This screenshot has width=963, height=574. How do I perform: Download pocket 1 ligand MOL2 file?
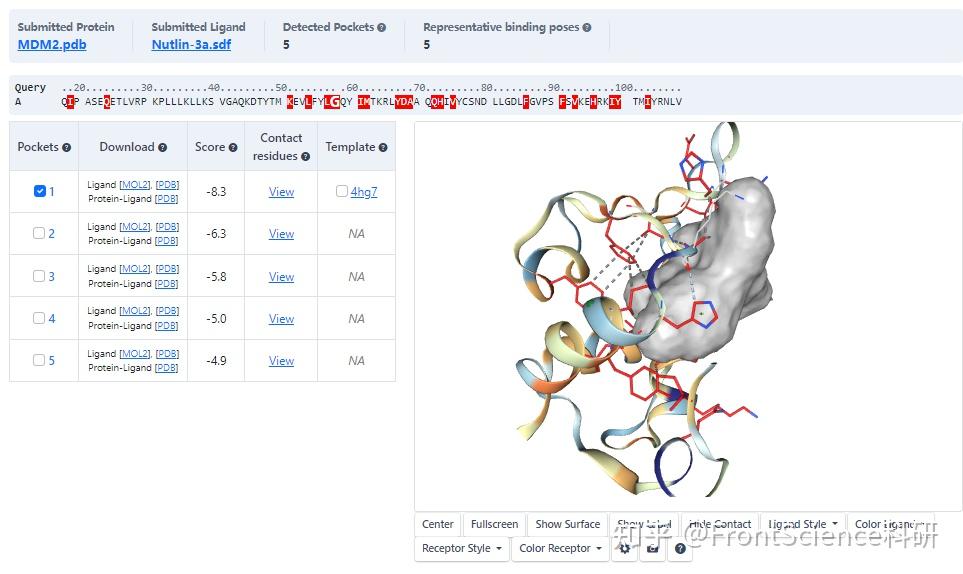tap(135, 185)
